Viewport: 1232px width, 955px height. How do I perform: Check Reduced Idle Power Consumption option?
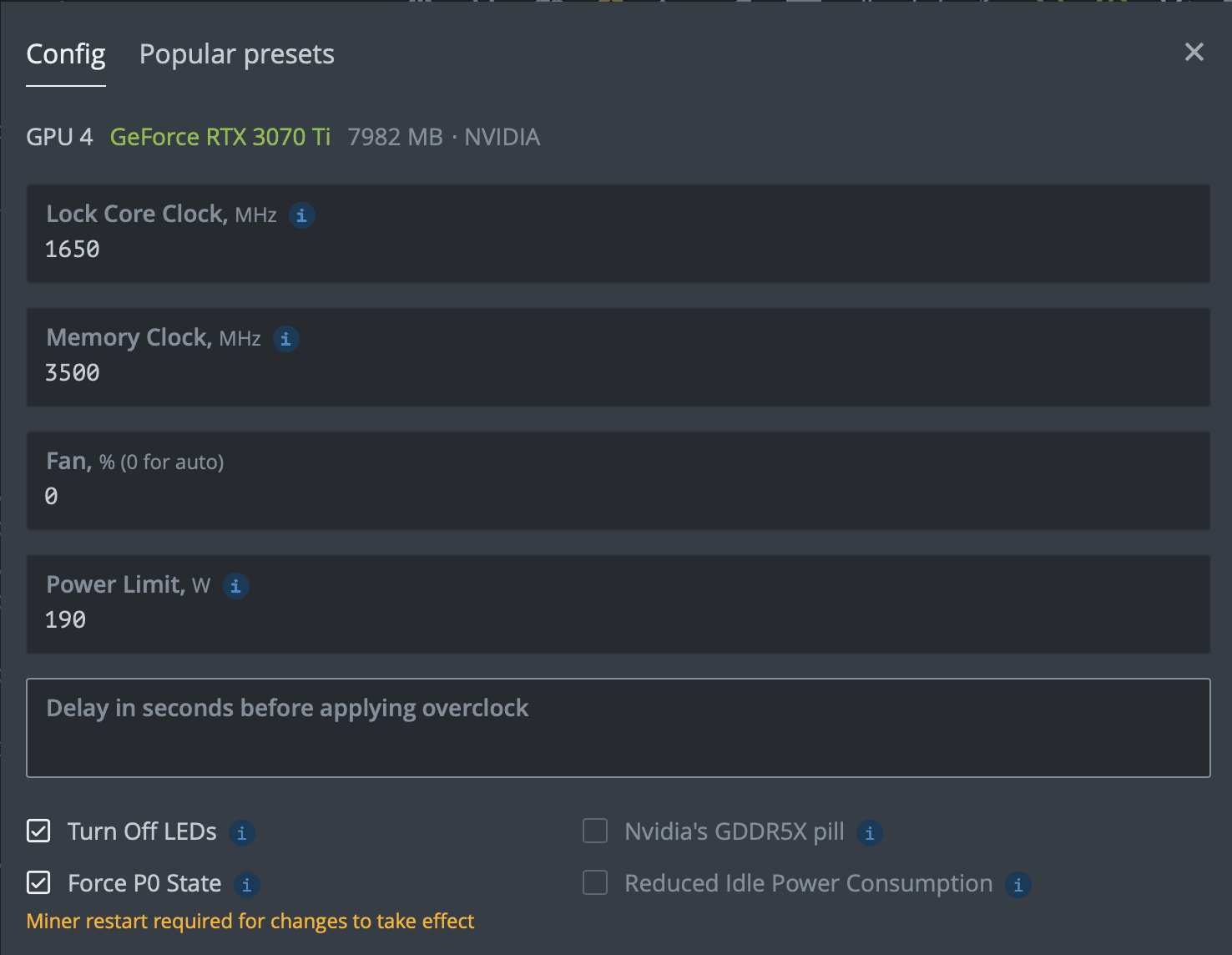tap(595, 882)
